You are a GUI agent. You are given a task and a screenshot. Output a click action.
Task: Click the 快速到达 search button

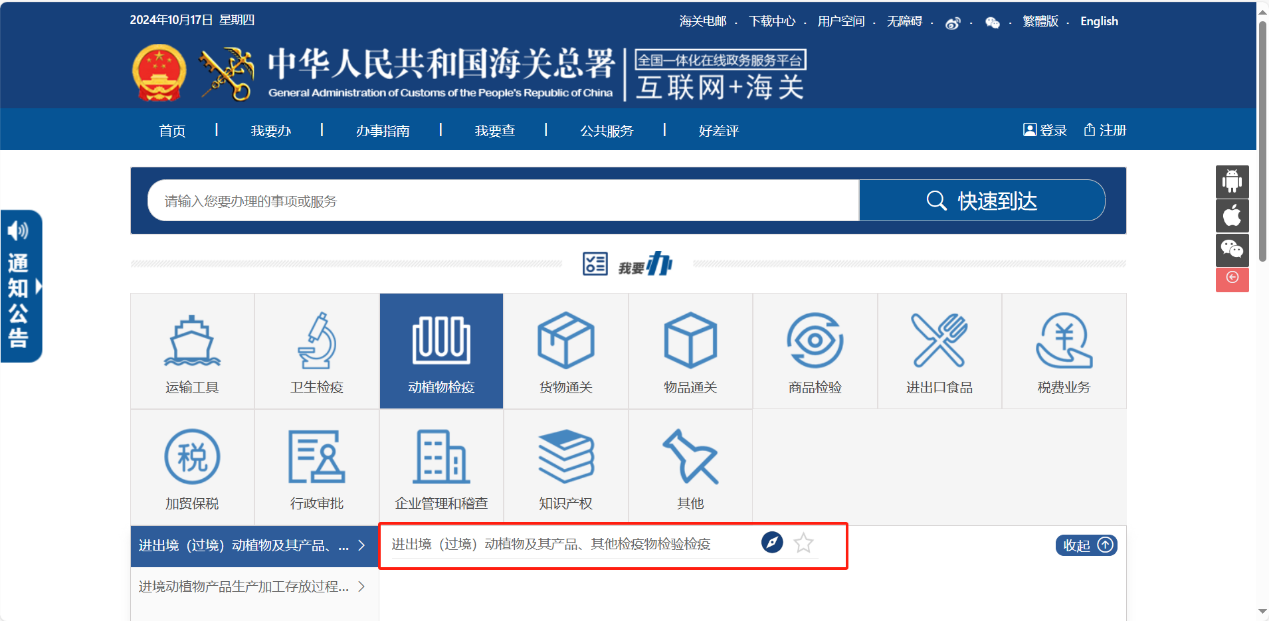tap(982, 201)
